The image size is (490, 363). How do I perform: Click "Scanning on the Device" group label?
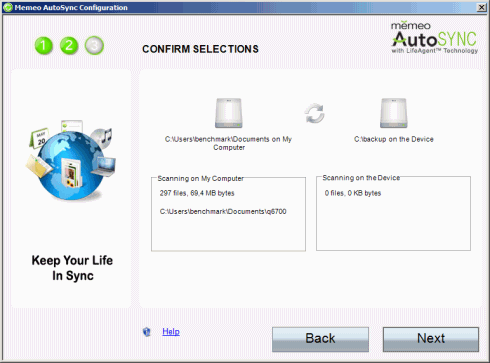[x=361, y=178]
